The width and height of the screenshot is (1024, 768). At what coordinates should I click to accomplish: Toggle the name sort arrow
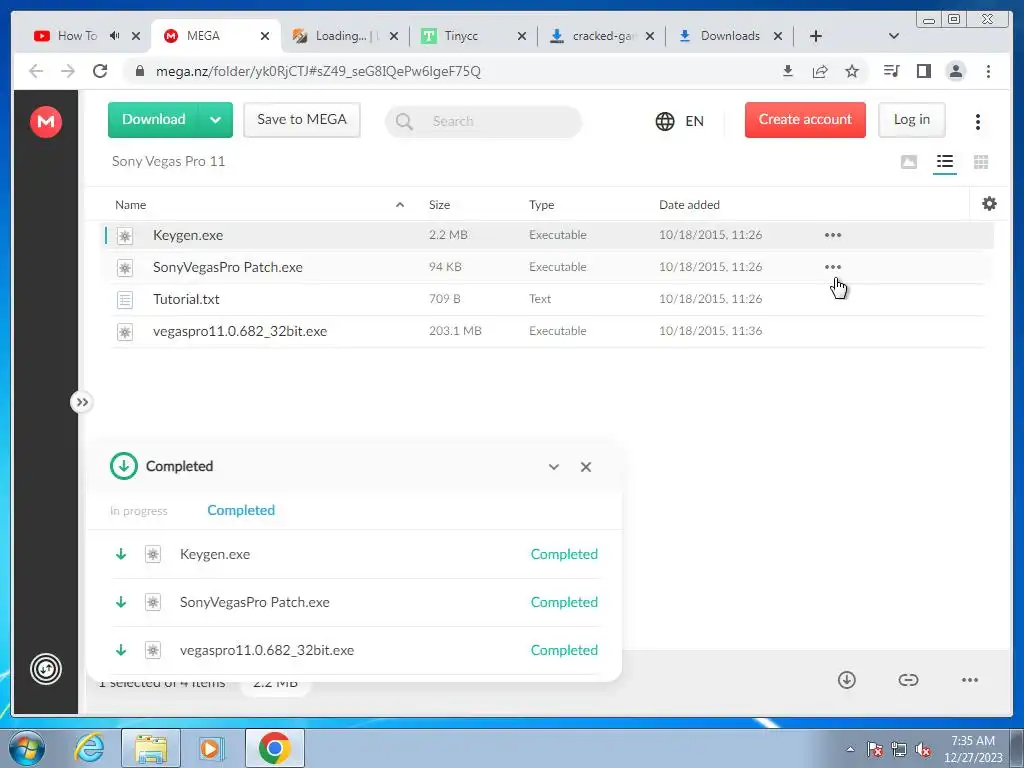(400, 205)
